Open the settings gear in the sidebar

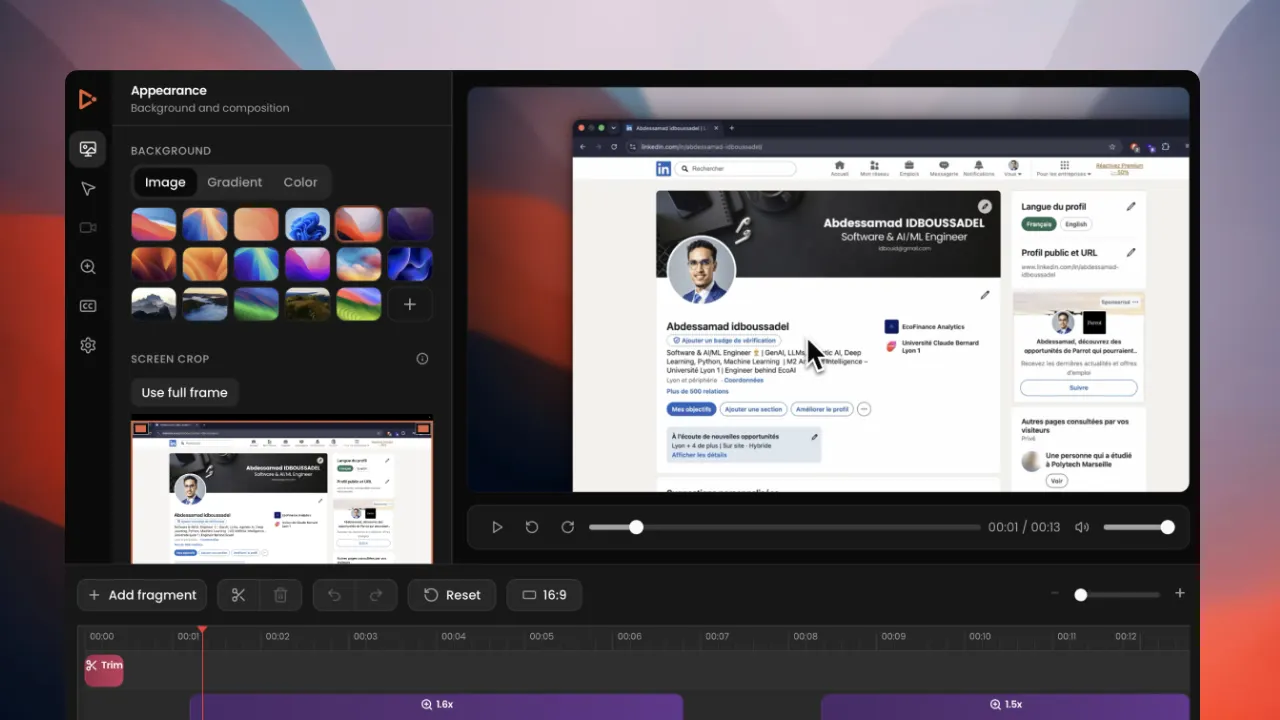(x=88, y=345)
